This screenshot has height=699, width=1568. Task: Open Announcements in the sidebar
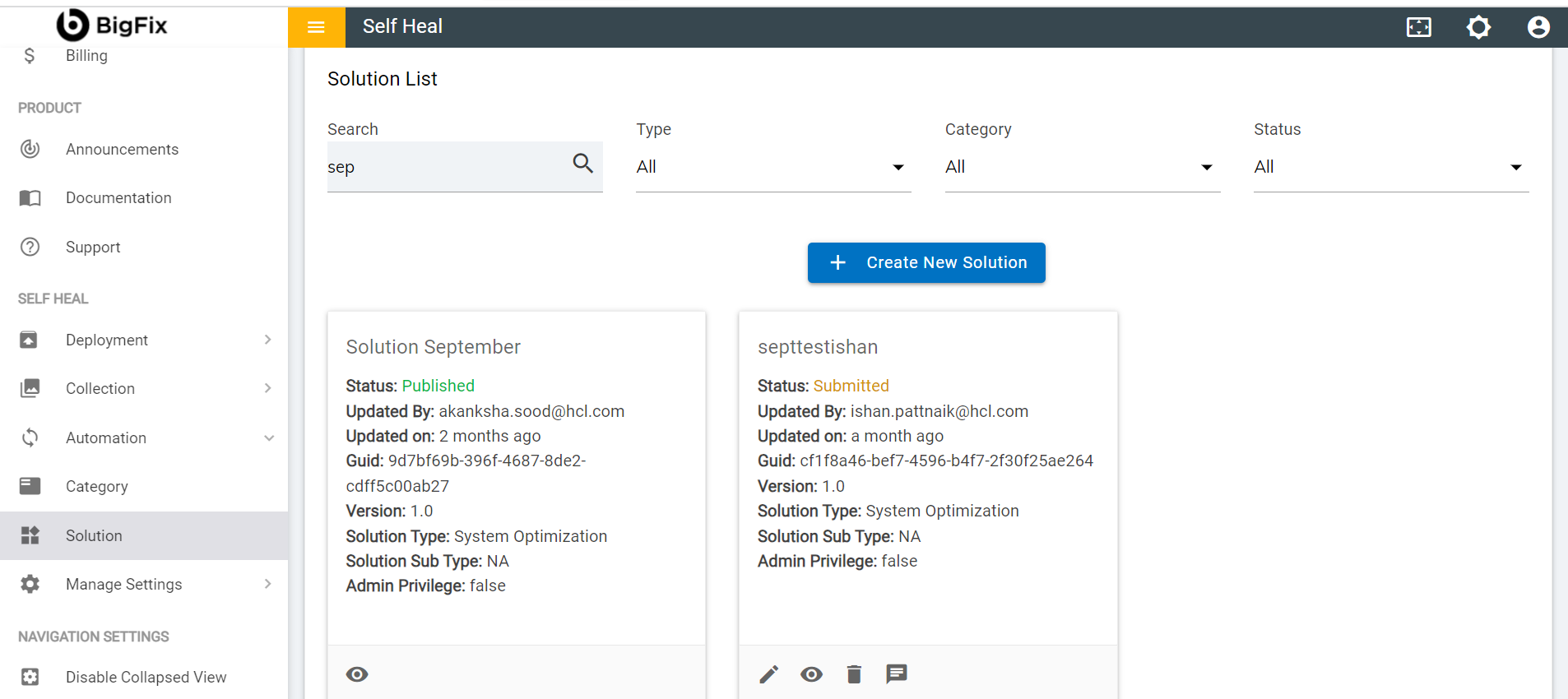pos(122,149)
